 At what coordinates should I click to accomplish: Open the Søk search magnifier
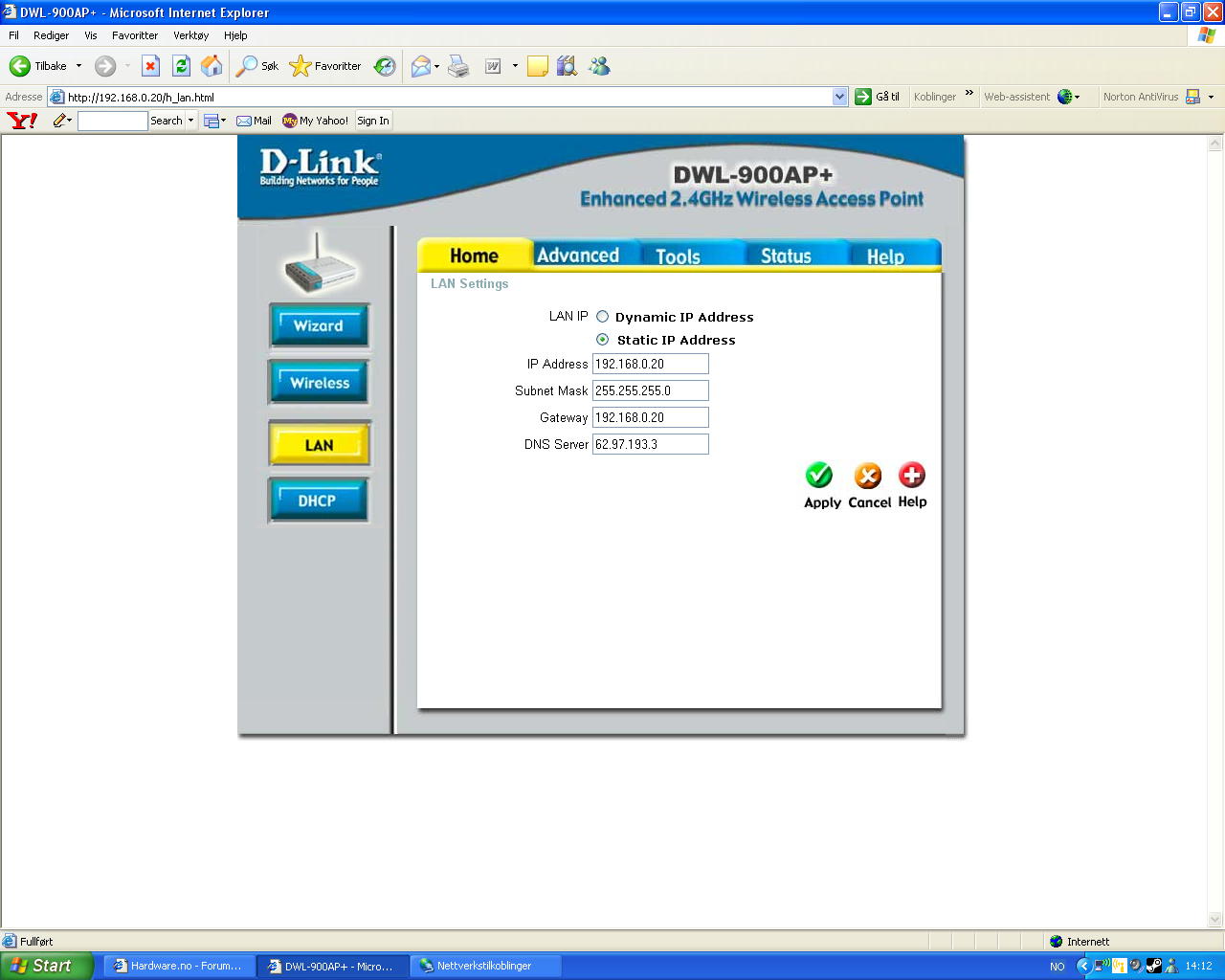247,66
